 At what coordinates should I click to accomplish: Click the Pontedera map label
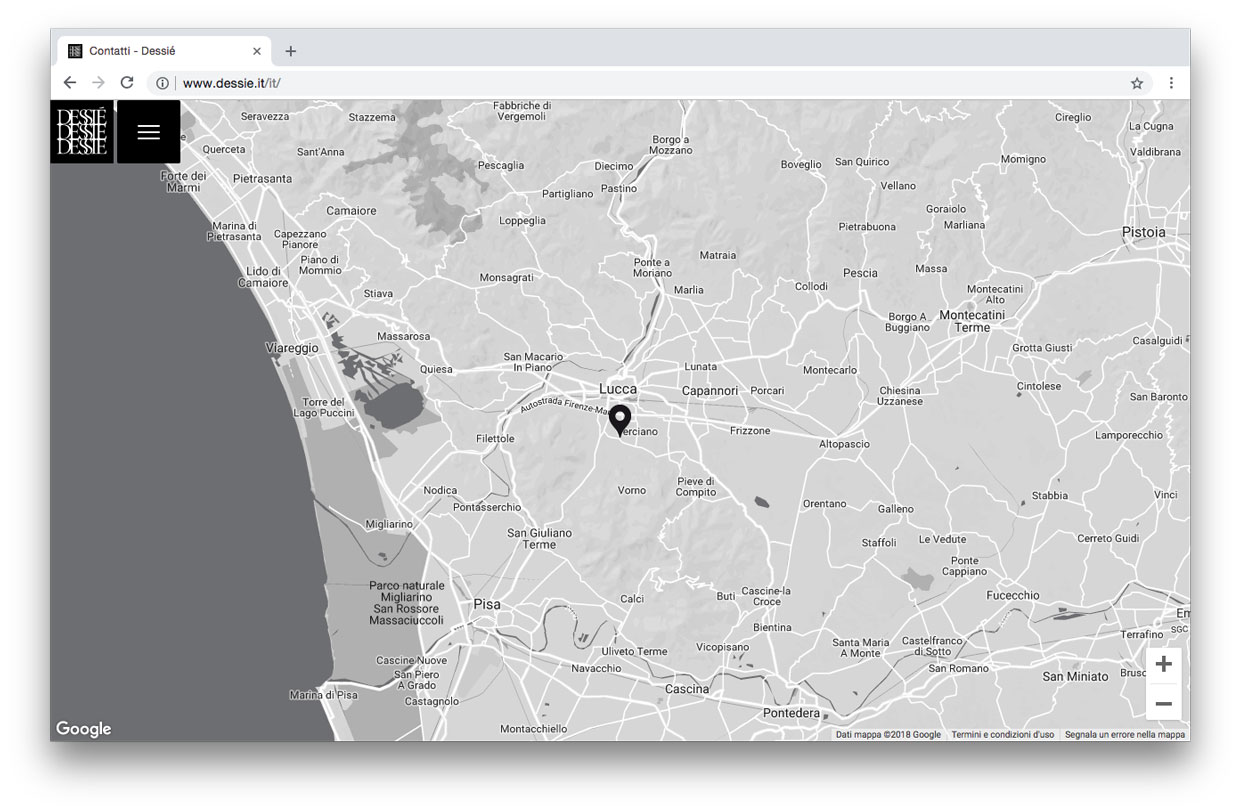(791, 713)
